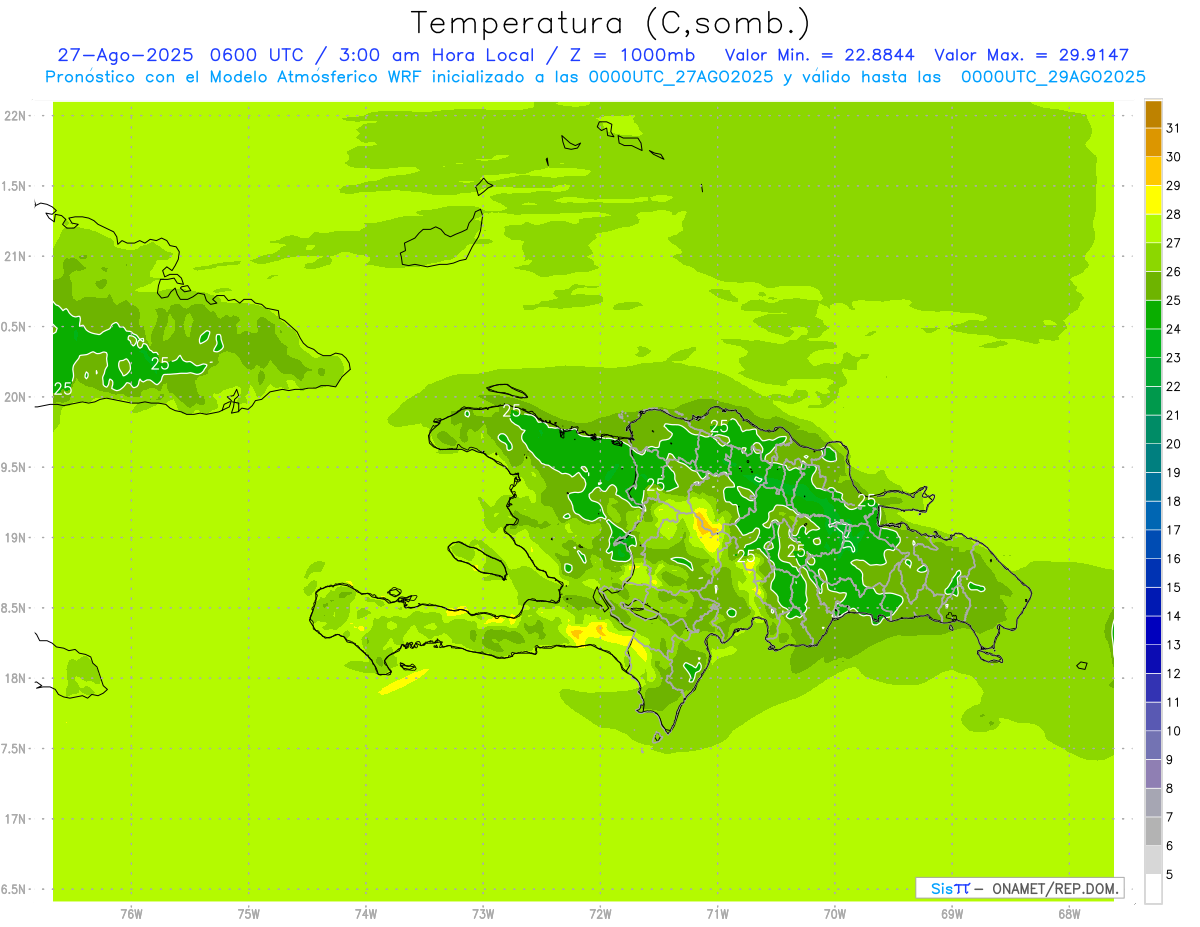Click the '76W' longitude axis label
Screen dimensions: 1200x927
131,914
